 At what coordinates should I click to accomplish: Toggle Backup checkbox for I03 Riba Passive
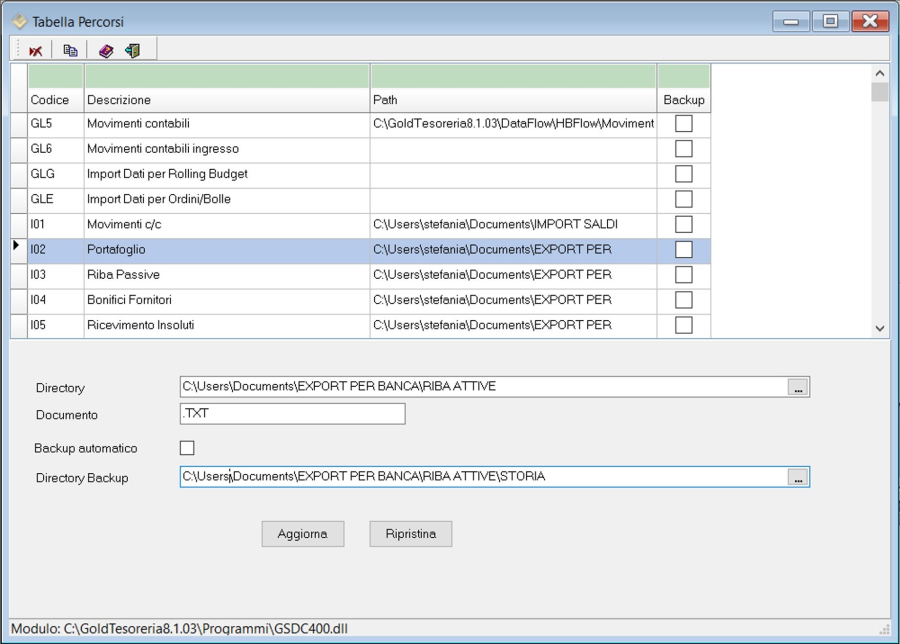(684, 275)
